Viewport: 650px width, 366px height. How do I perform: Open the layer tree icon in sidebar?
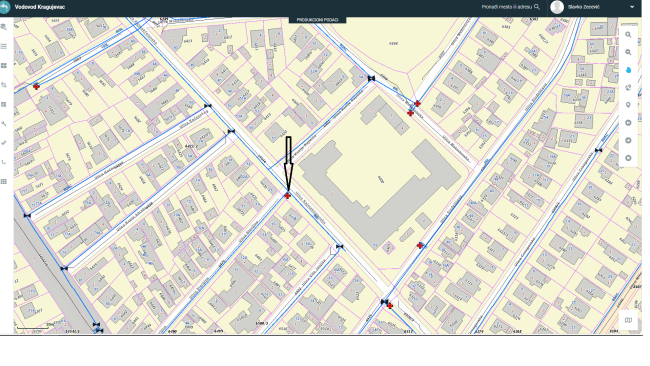pyautogui.click(x=4, y=85)
